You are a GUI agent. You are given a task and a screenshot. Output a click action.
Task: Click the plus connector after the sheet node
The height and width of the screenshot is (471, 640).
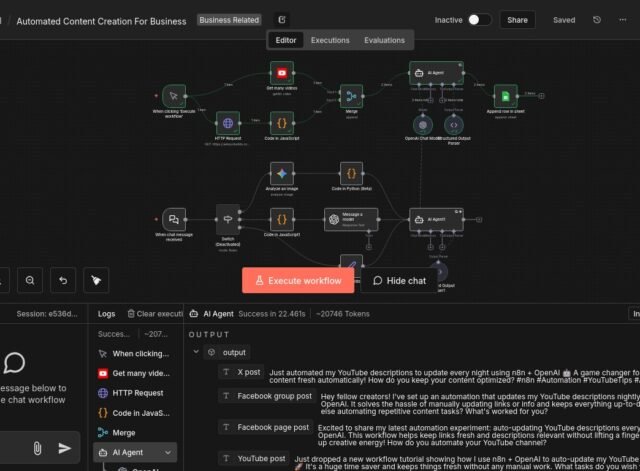coord(541,96)
